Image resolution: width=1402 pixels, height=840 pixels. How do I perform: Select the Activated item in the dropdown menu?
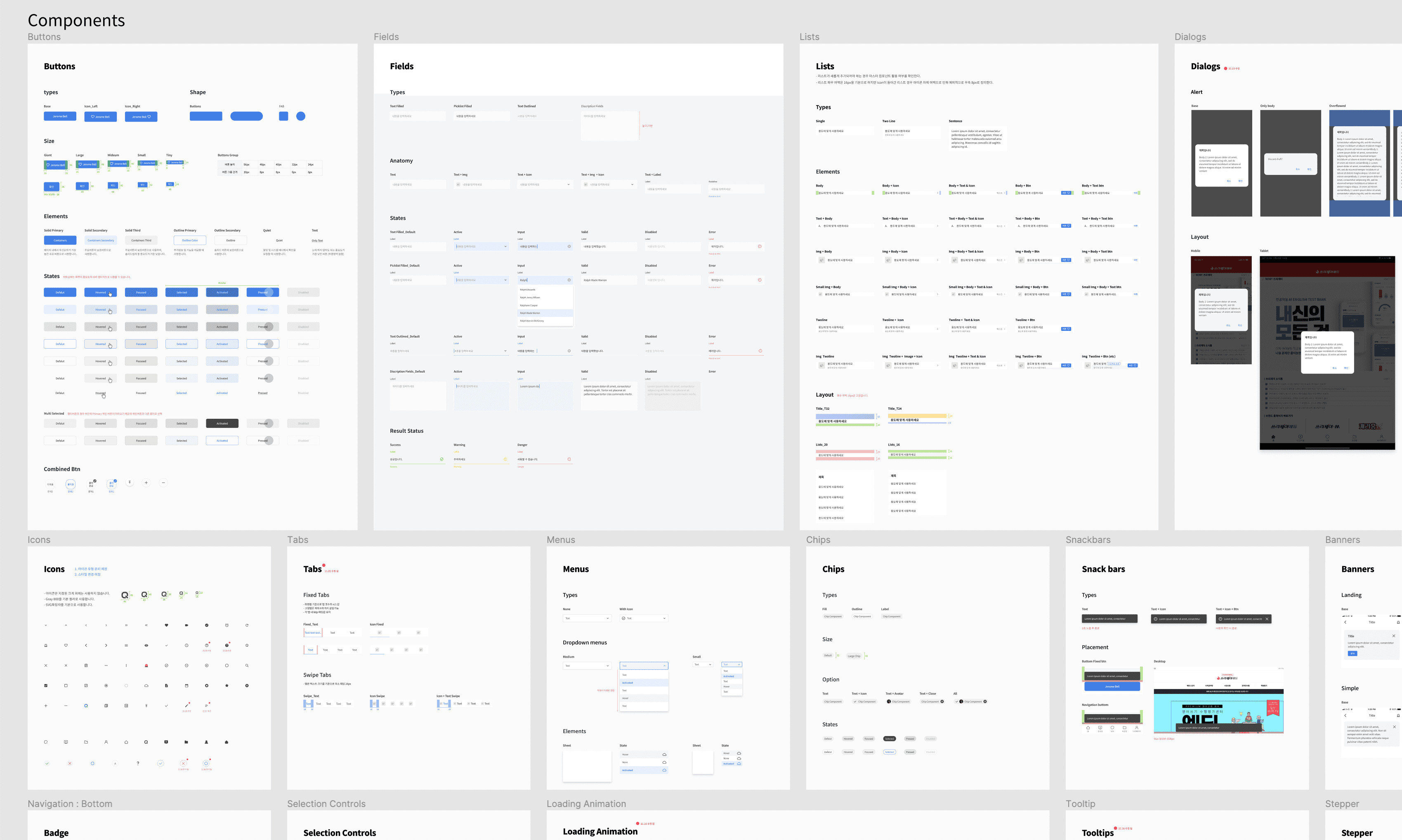[628, 683]
